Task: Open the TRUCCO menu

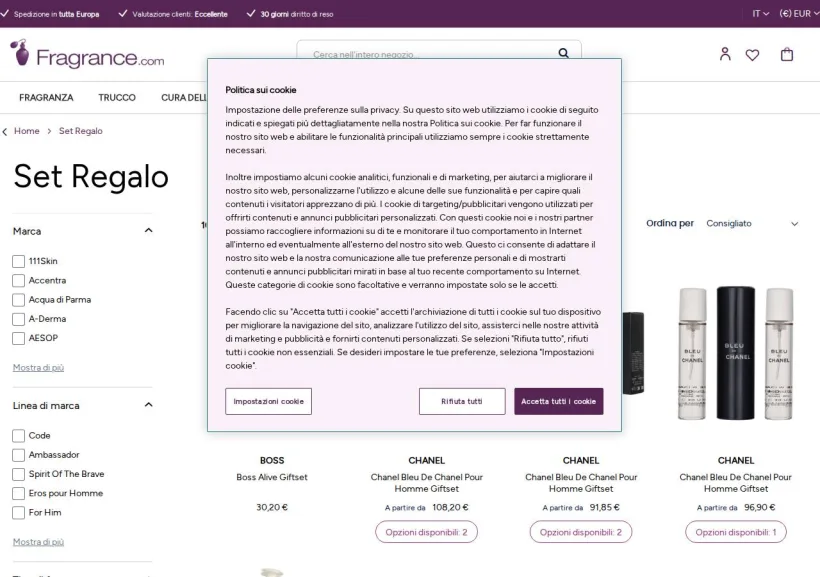Action: pos(117,97)
